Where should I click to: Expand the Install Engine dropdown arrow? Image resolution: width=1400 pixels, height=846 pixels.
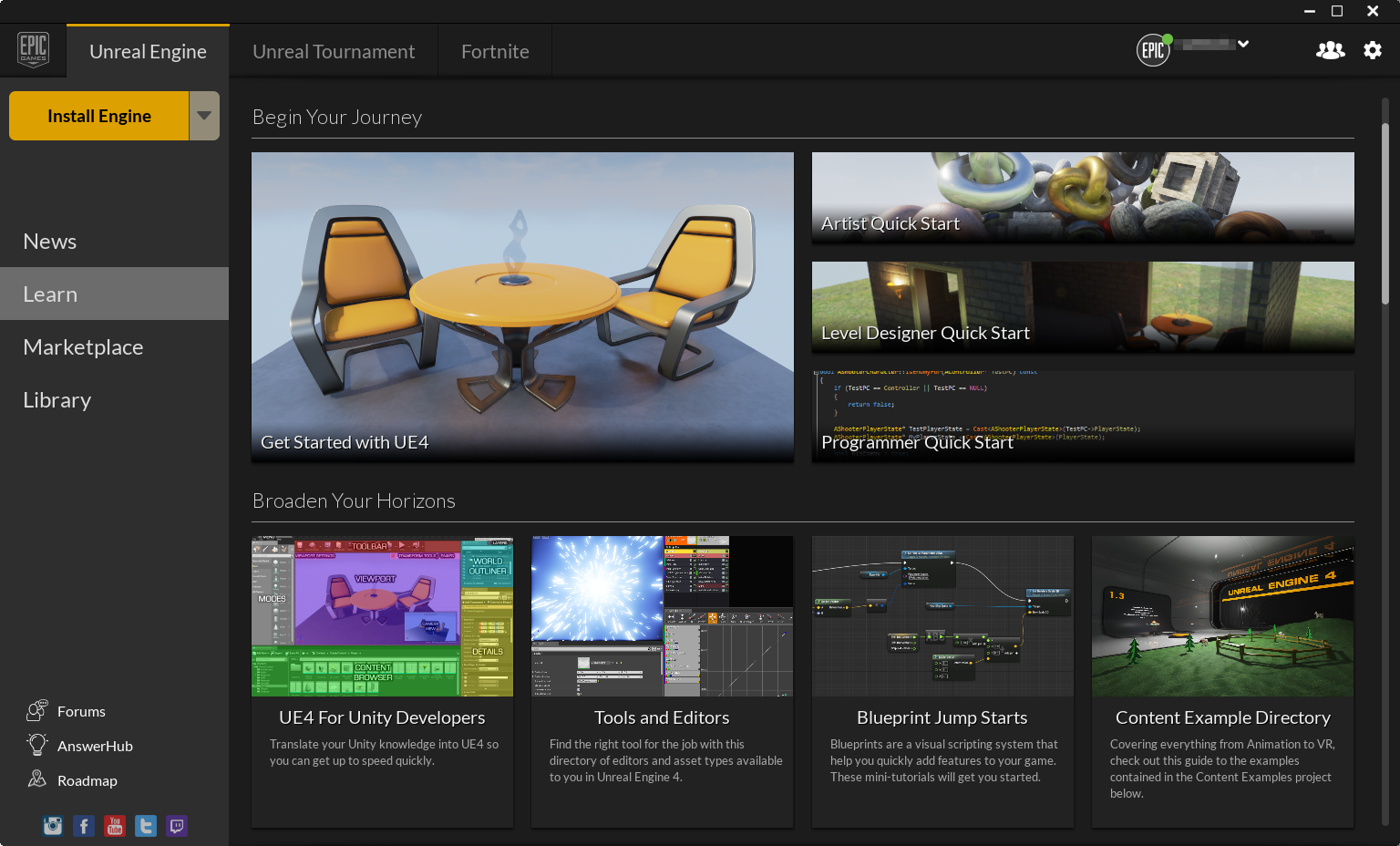[x=204, y=116]
